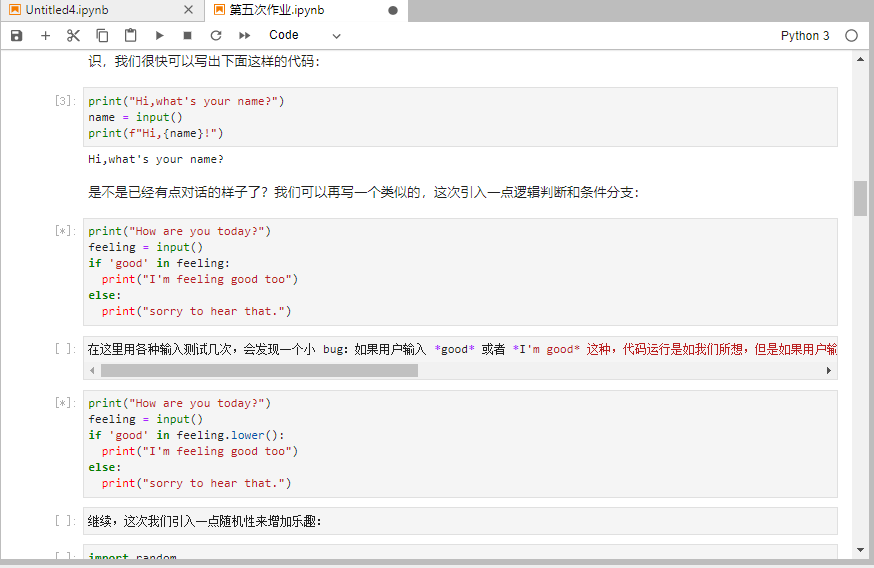Click the vertical scrollbar up arrow

click(860, 59)
